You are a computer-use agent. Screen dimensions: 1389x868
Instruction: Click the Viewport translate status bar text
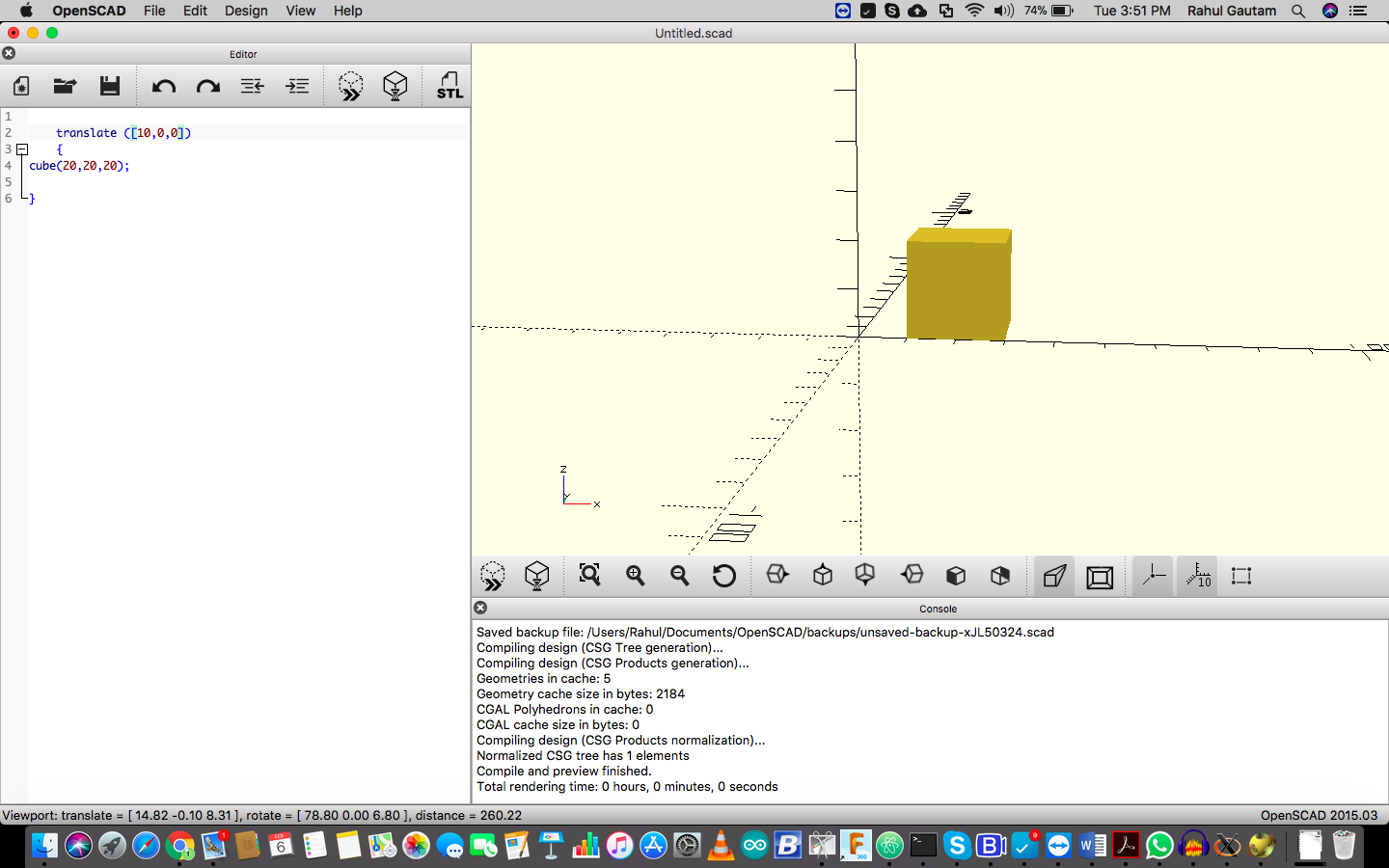[x=261, y=816]
